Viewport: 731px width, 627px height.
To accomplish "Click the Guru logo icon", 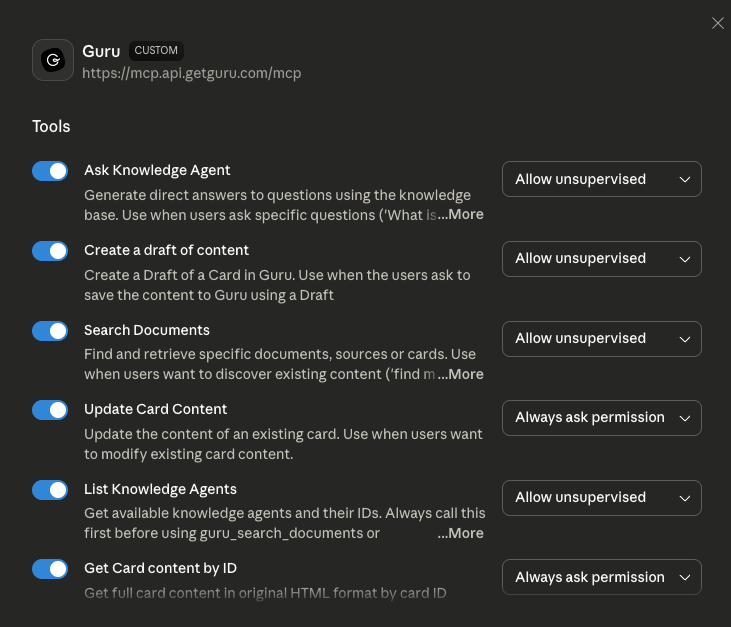I will click(53, 60).
